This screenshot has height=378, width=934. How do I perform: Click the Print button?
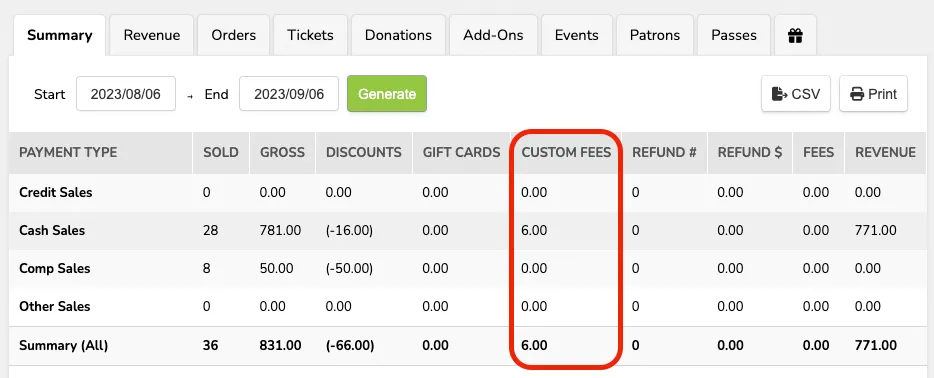tap(873, 93)
